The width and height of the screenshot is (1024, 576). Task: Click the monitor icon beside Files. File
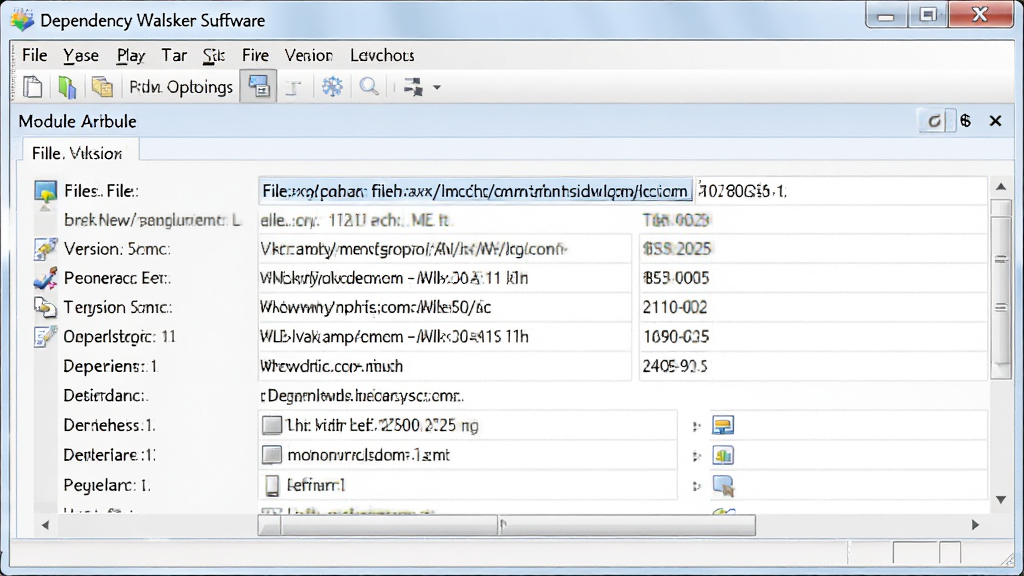[x=45, y=191]
